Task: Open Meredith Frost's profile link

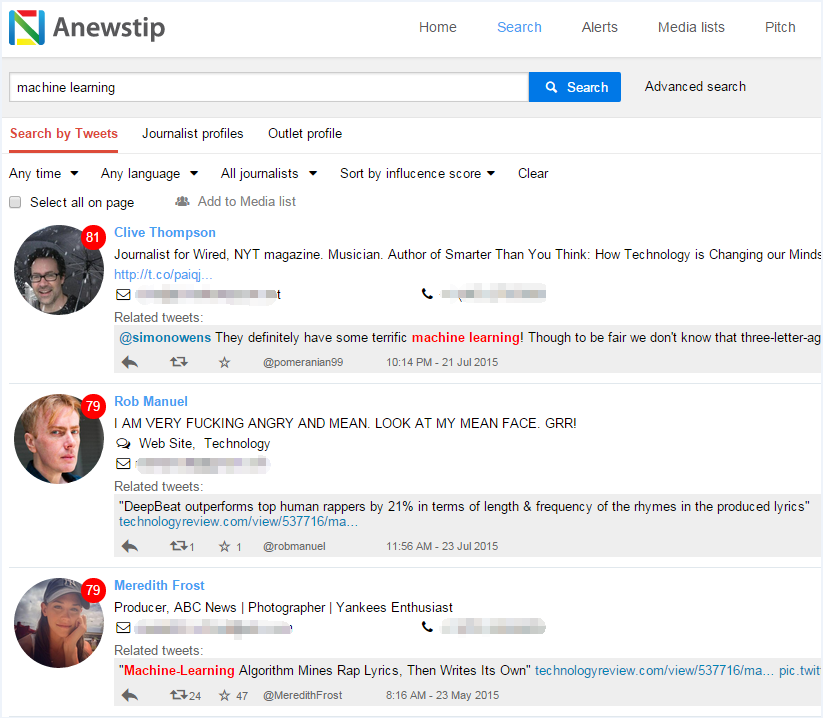Action: coord(159,586)
